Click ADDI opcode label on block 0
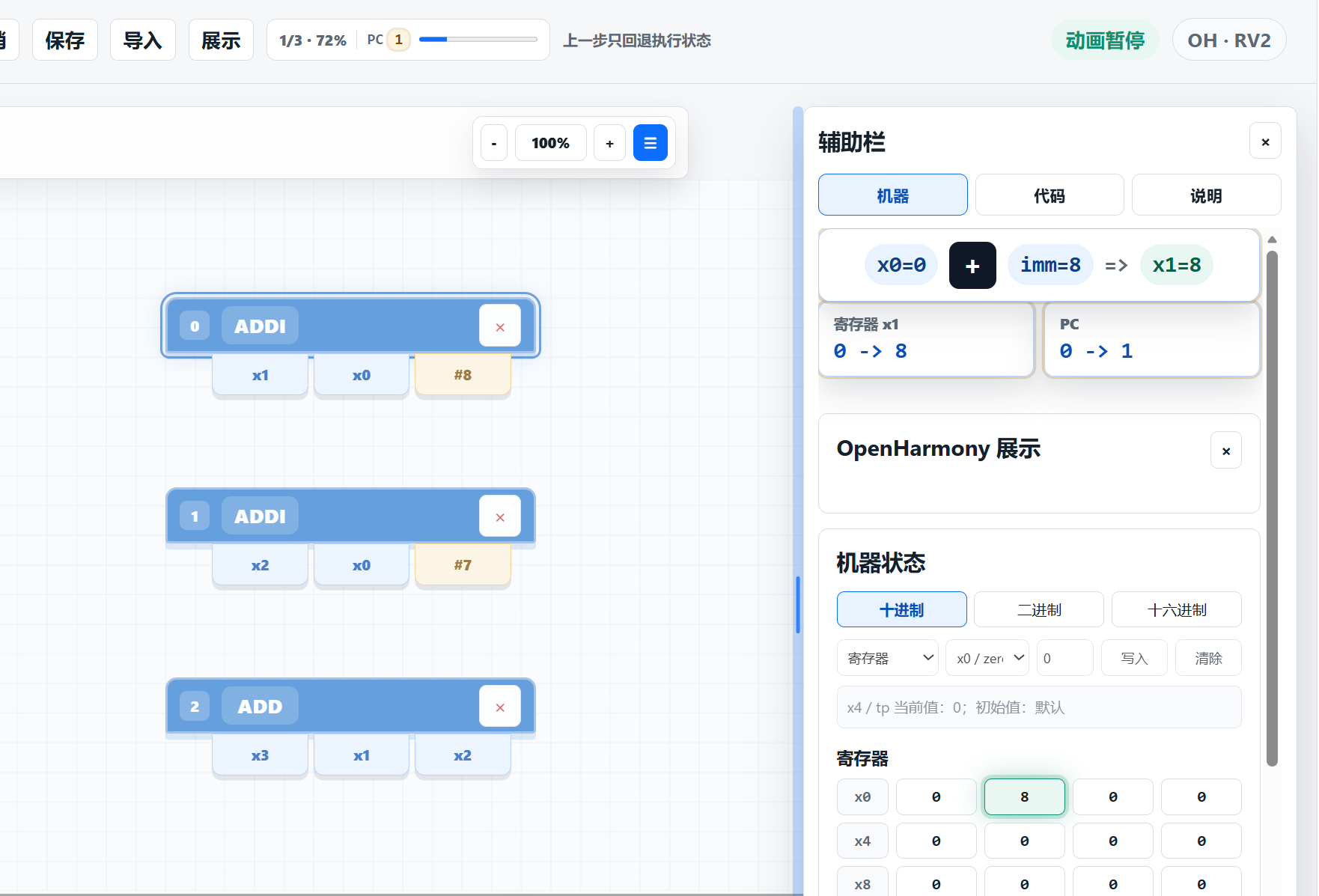 pyautogui.click(x=260, y=326)
